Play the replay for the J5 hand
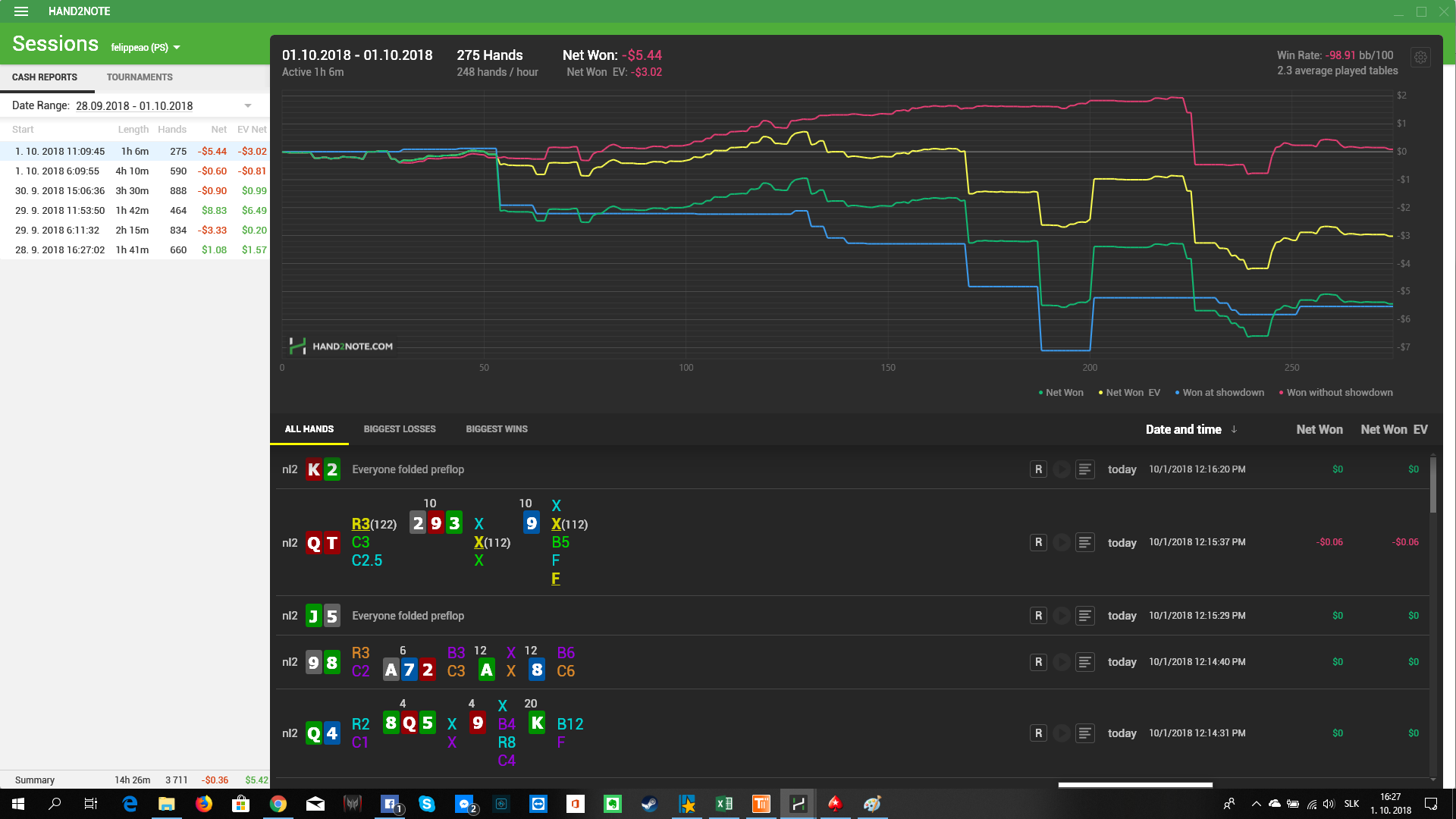 (x=1062, y=616)
